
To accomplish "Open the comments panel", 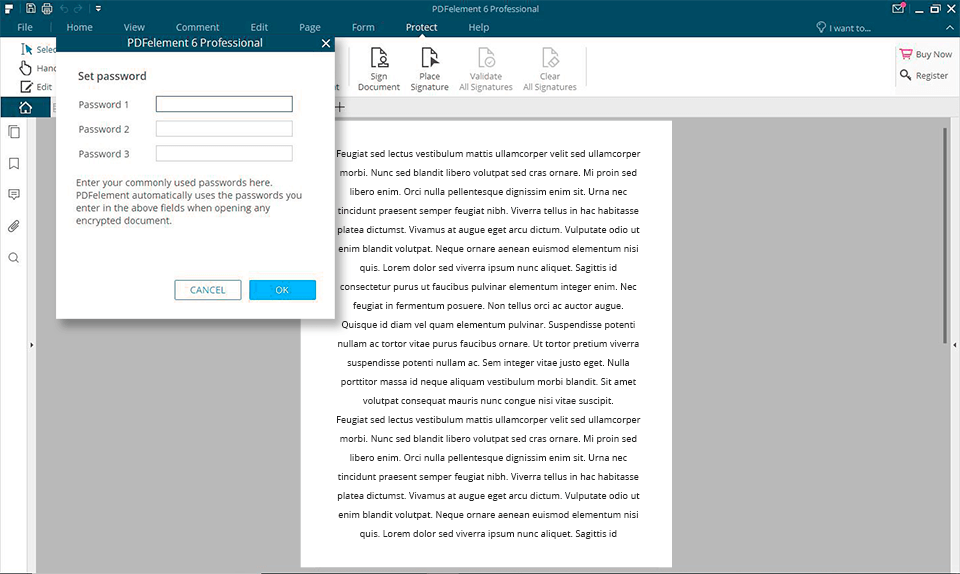I will [14, 195].
